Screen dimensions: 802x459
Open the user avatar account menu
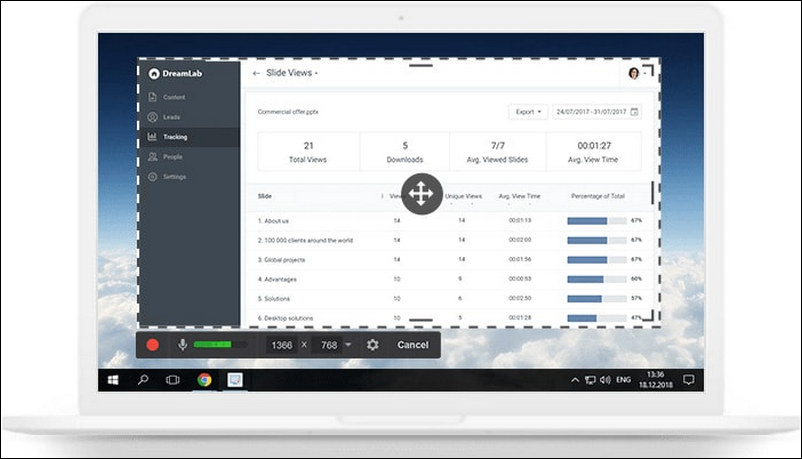click(635, 73)
